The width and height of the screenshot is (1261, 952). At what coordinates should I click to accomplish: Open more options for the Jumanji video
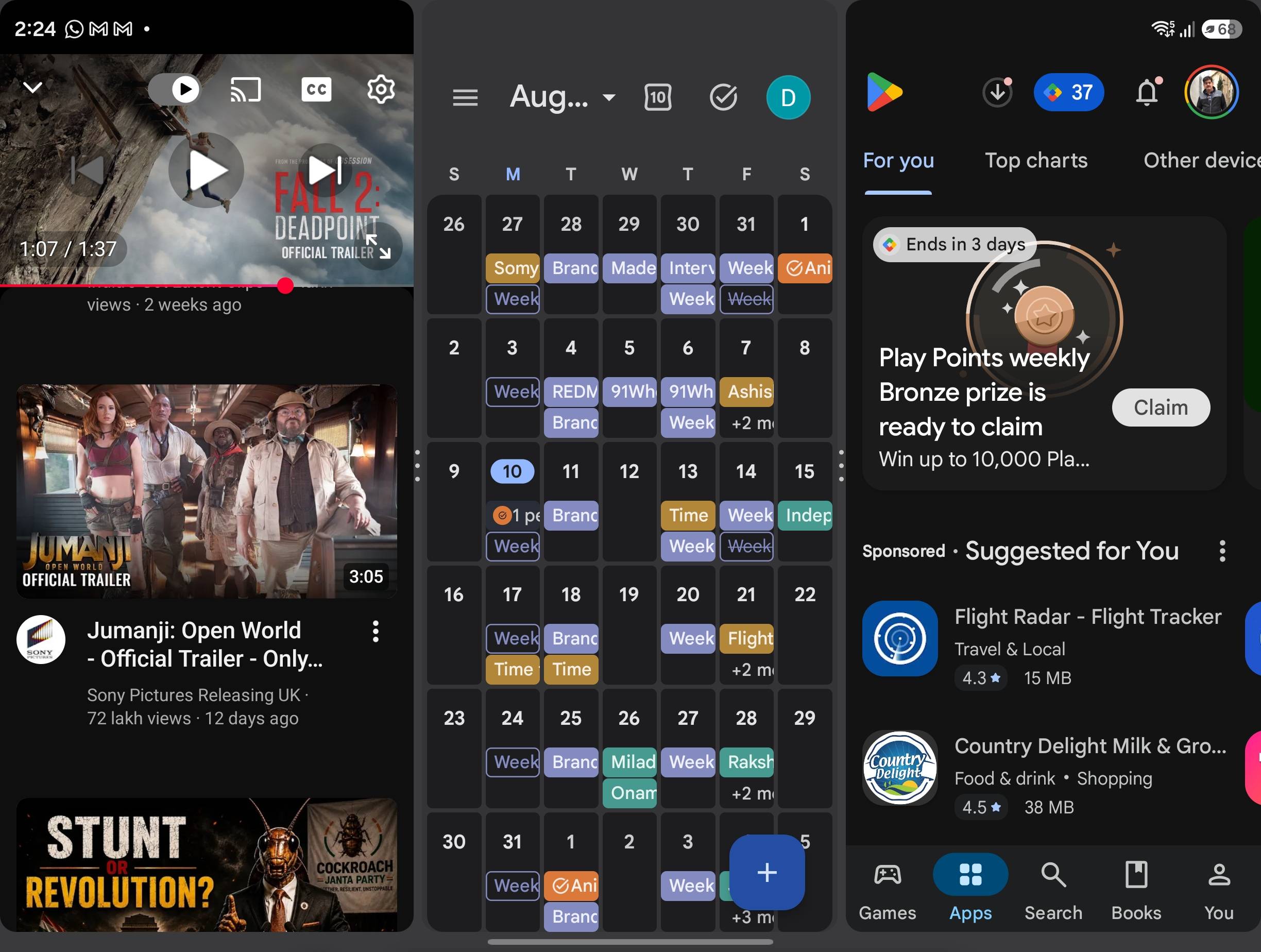375,632
